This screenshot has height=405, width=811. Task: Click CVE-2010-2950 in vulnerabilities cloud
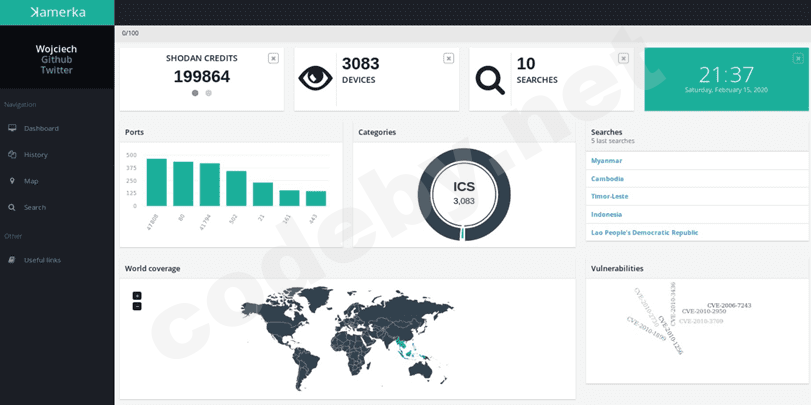click(x=703, y=311)
